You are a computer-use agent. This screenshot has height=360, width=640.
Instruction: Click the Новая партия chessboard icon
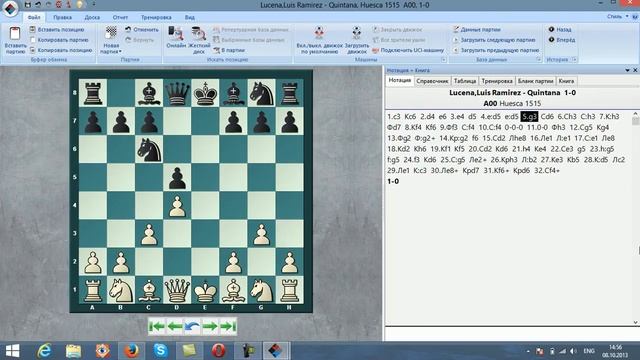tap(111, 33)
